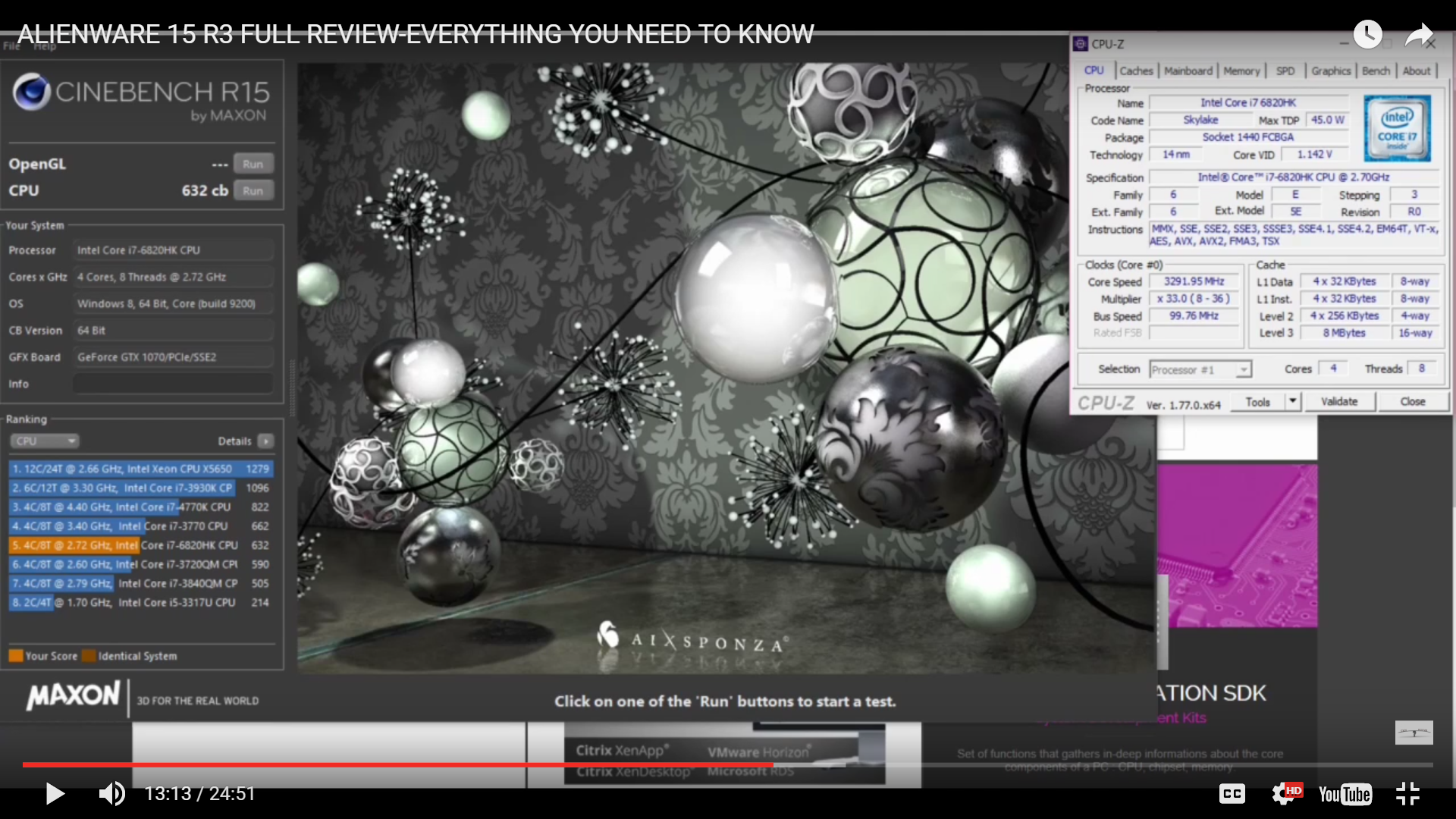This screenshot has height=819, width=1456.
Task: Run the CPU benchmark test
Action: tap(253, 191)
